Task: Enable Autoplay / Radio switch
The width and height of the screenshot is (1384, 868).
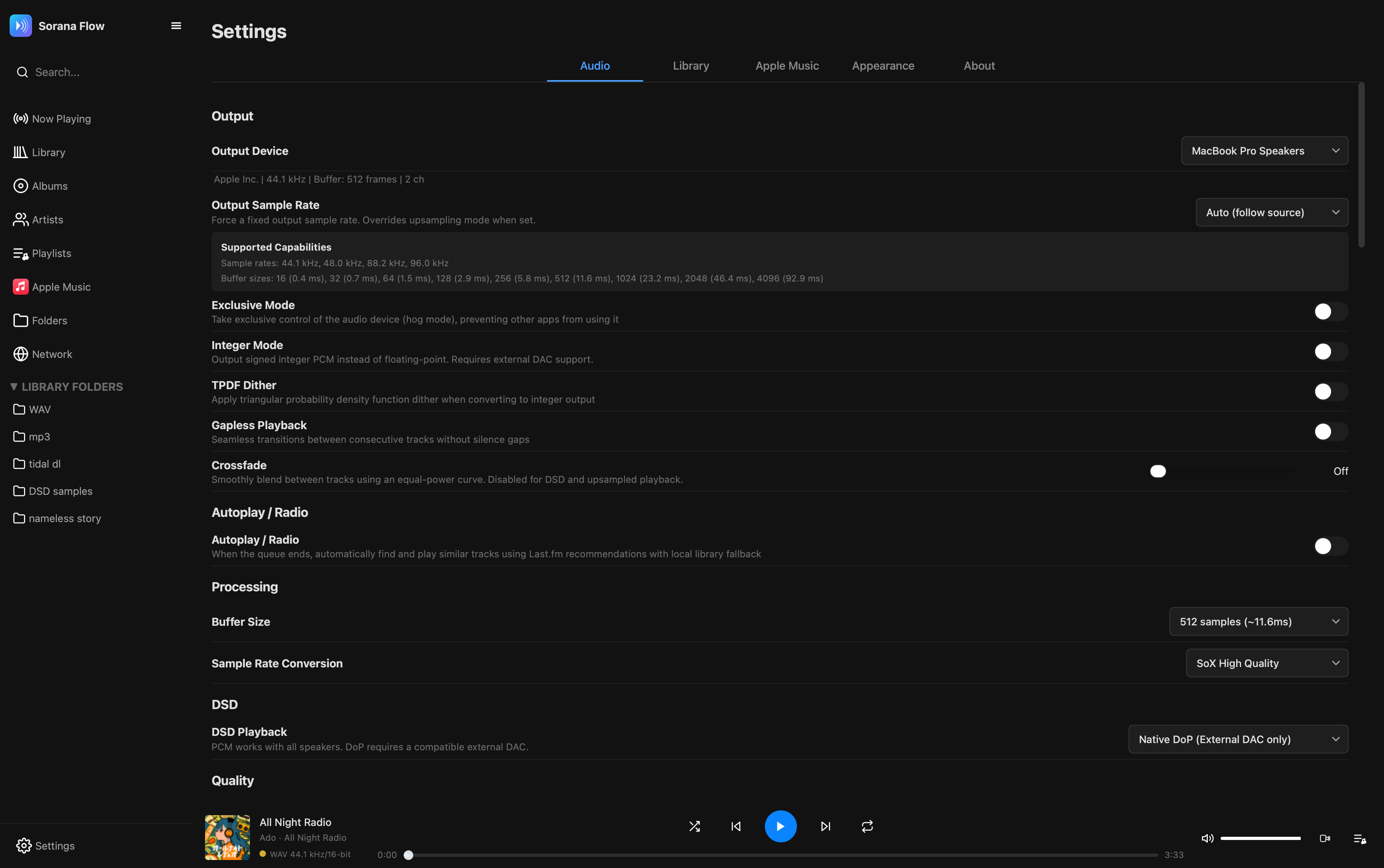Action: point(1330,546)
